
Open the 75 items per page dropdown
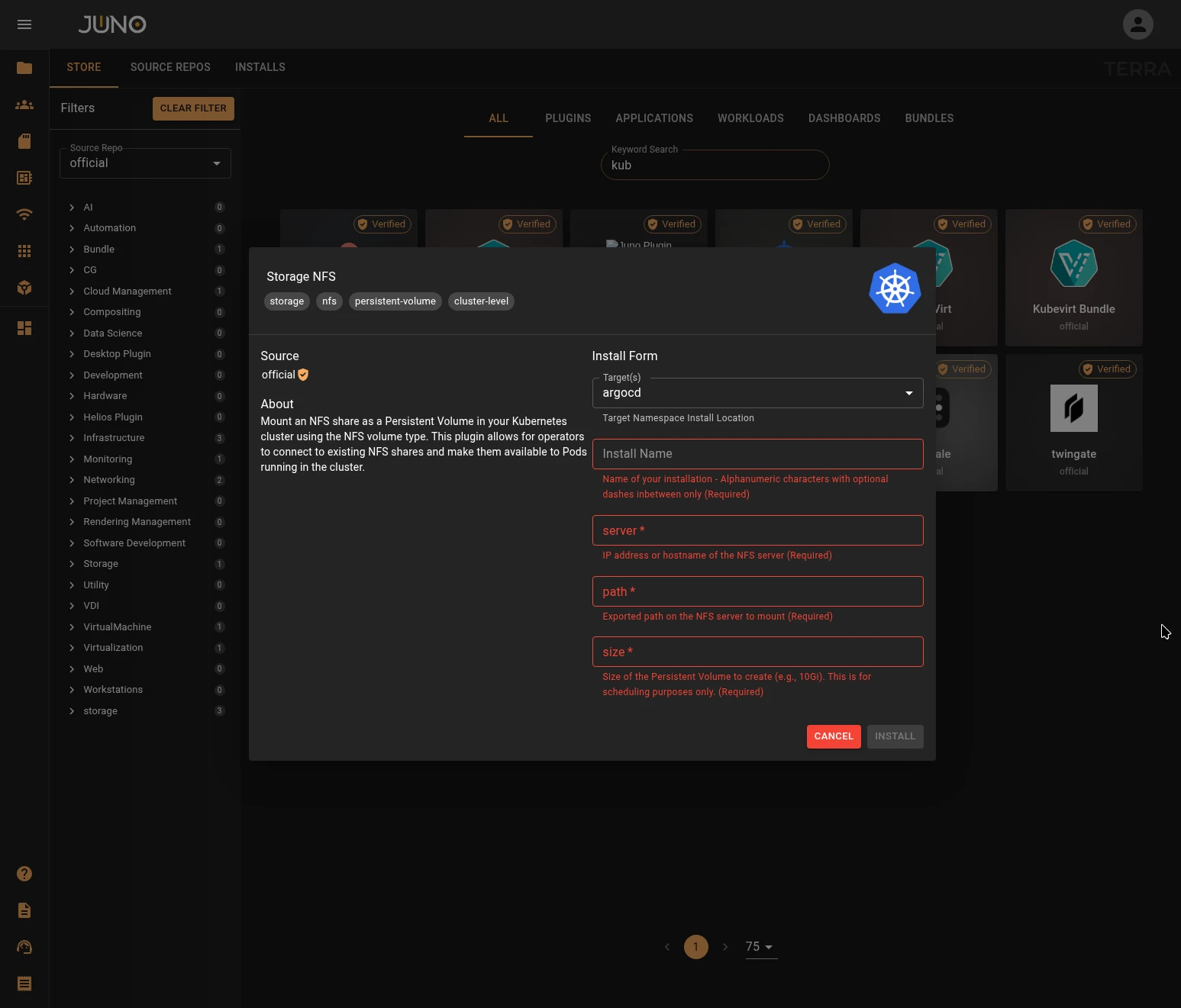click(760, 947)
